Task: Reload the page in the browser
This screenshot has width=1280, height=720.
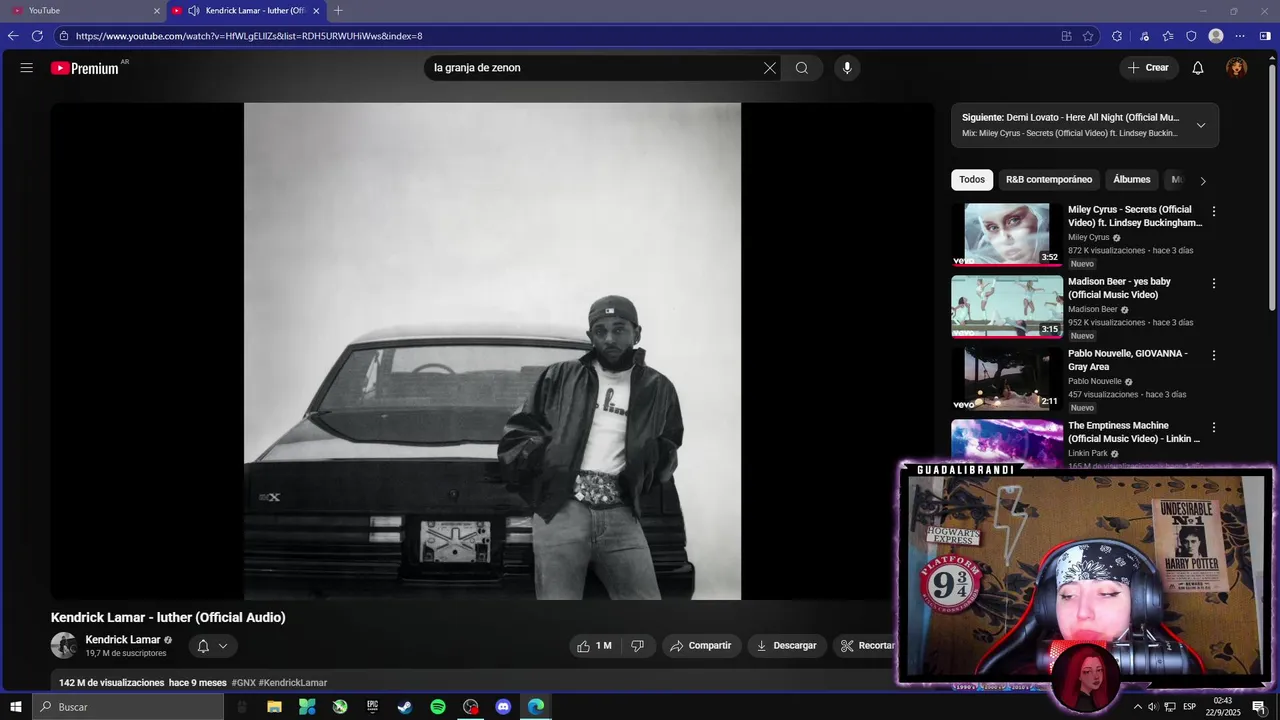Action: pos(37,36)
